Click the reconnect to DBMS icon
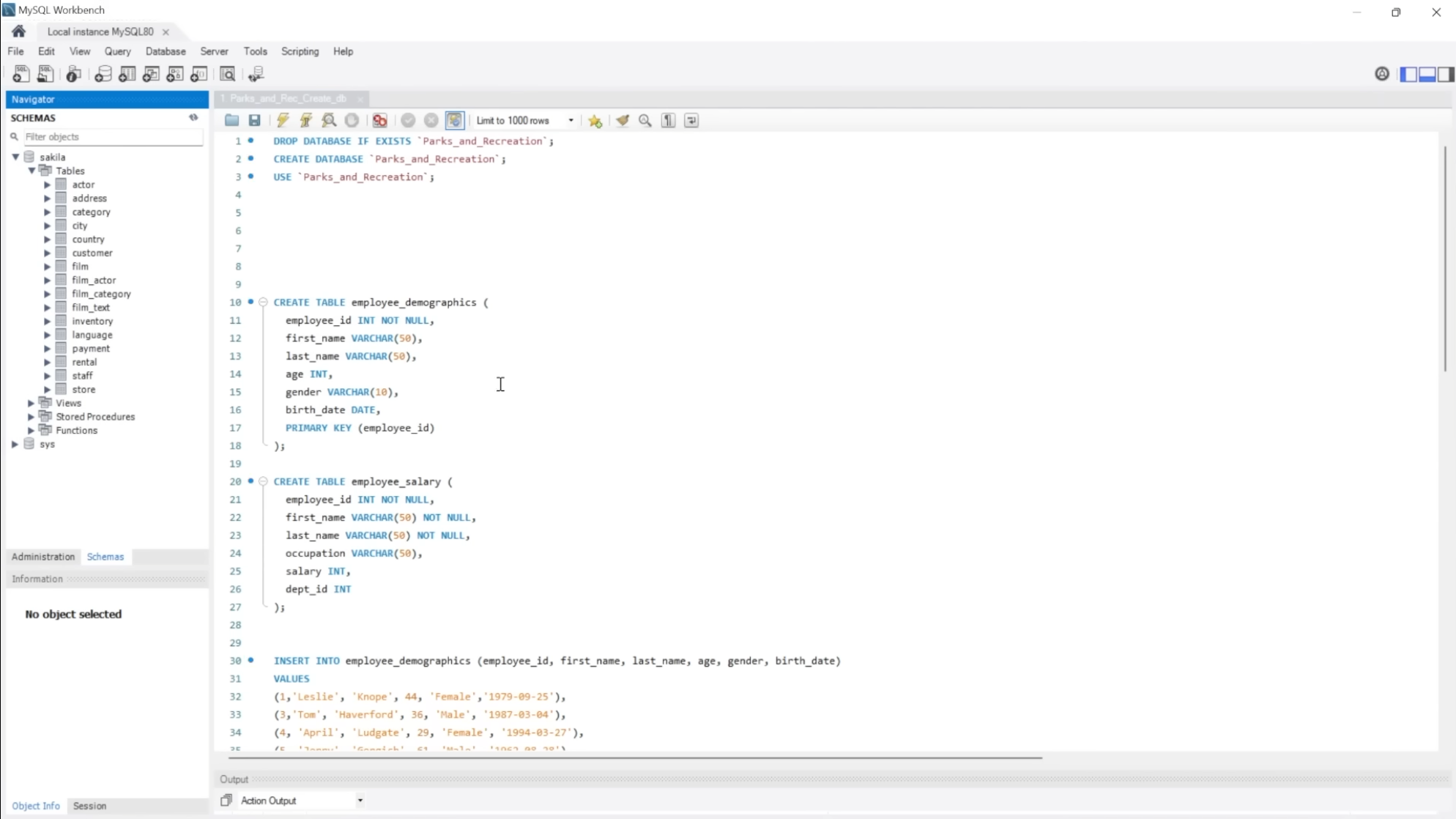 tap(256, 74)
